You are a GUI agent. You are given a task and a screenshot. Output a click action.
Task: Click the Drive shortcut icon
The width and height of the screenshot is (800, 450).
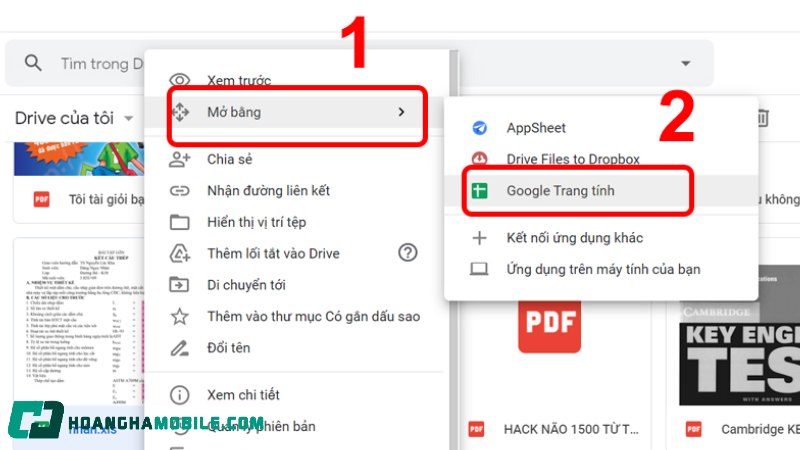pyautogui.click(x=180, y=254)
